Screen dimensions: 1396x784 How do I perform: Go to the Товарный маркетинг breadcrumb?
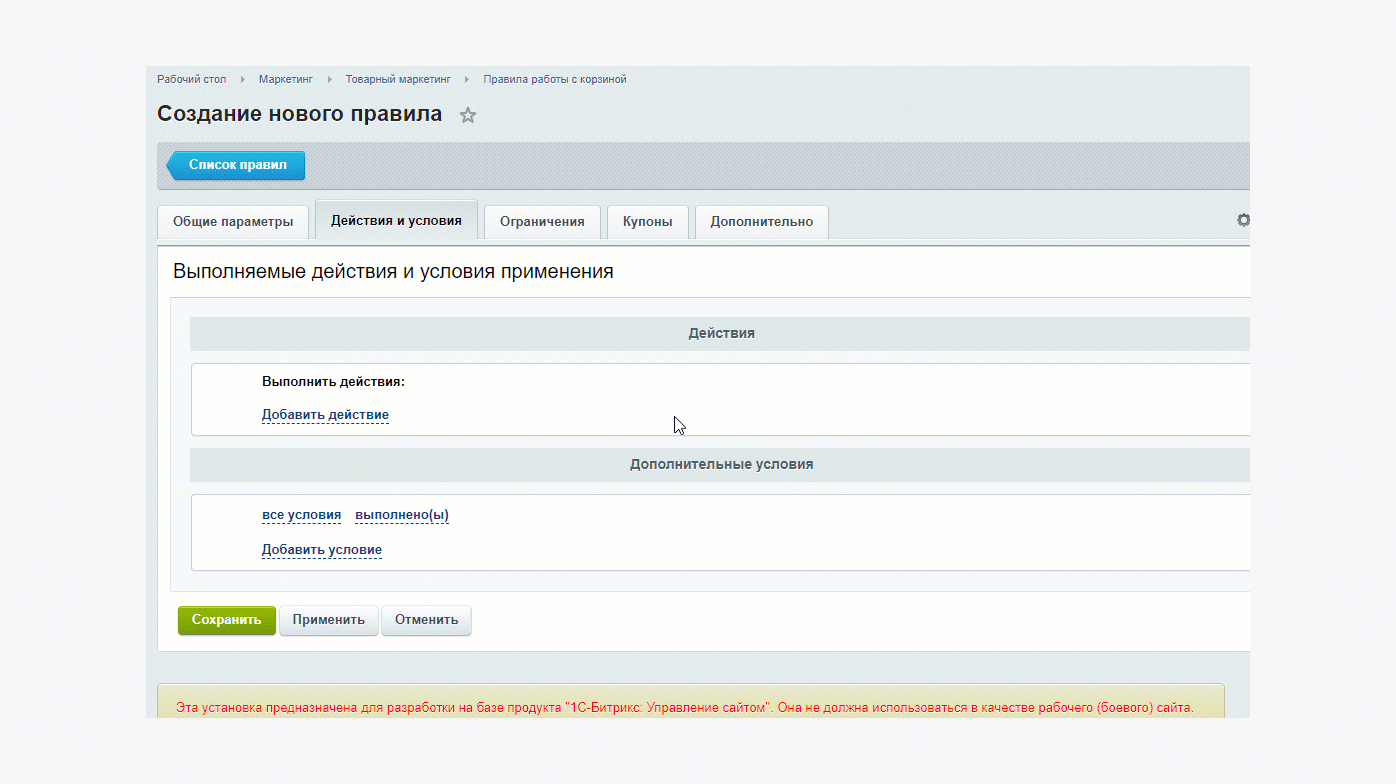tap(398, 79)
